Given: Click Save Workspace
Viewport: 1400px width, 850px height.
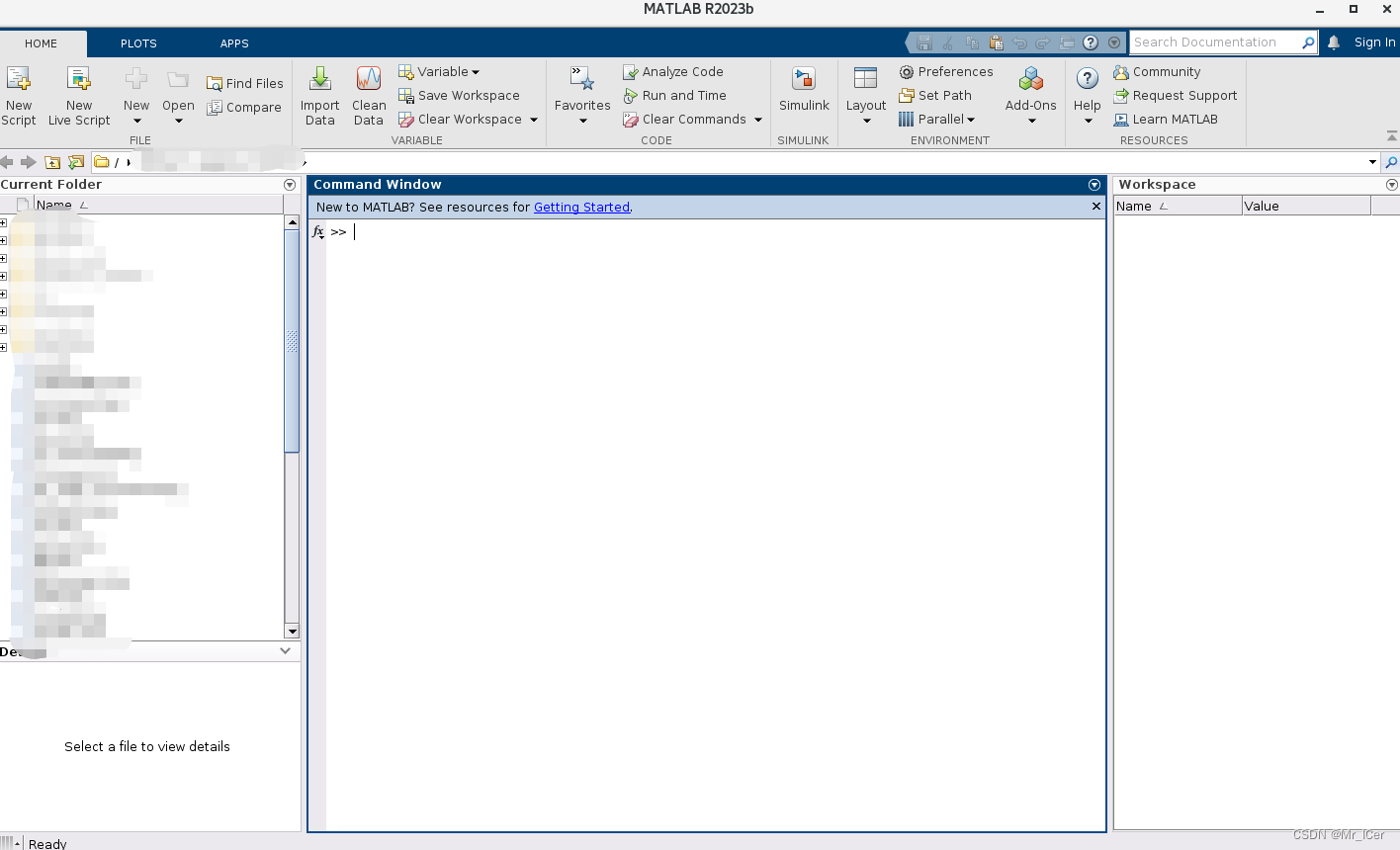Looking at the screenshot, I should pyautogui.click(x=460, y=95).
